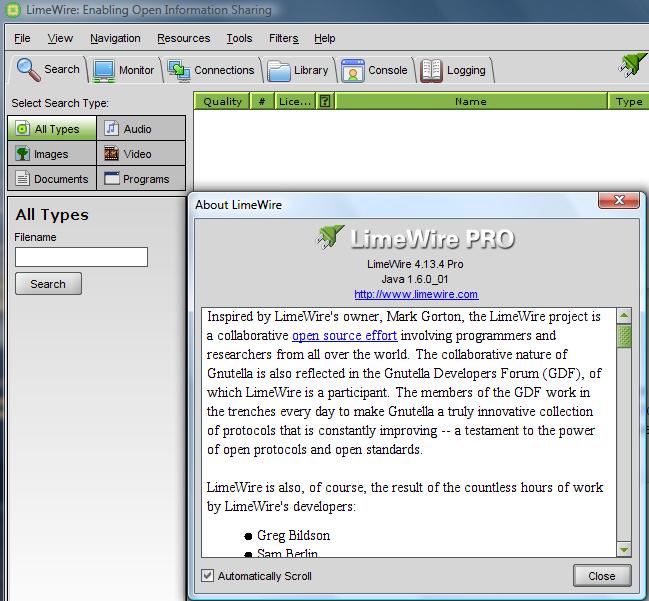Image resolution: width=649 pixels, height=601 pixels.
Task: Open the View menu
Action: coord(60,38)
